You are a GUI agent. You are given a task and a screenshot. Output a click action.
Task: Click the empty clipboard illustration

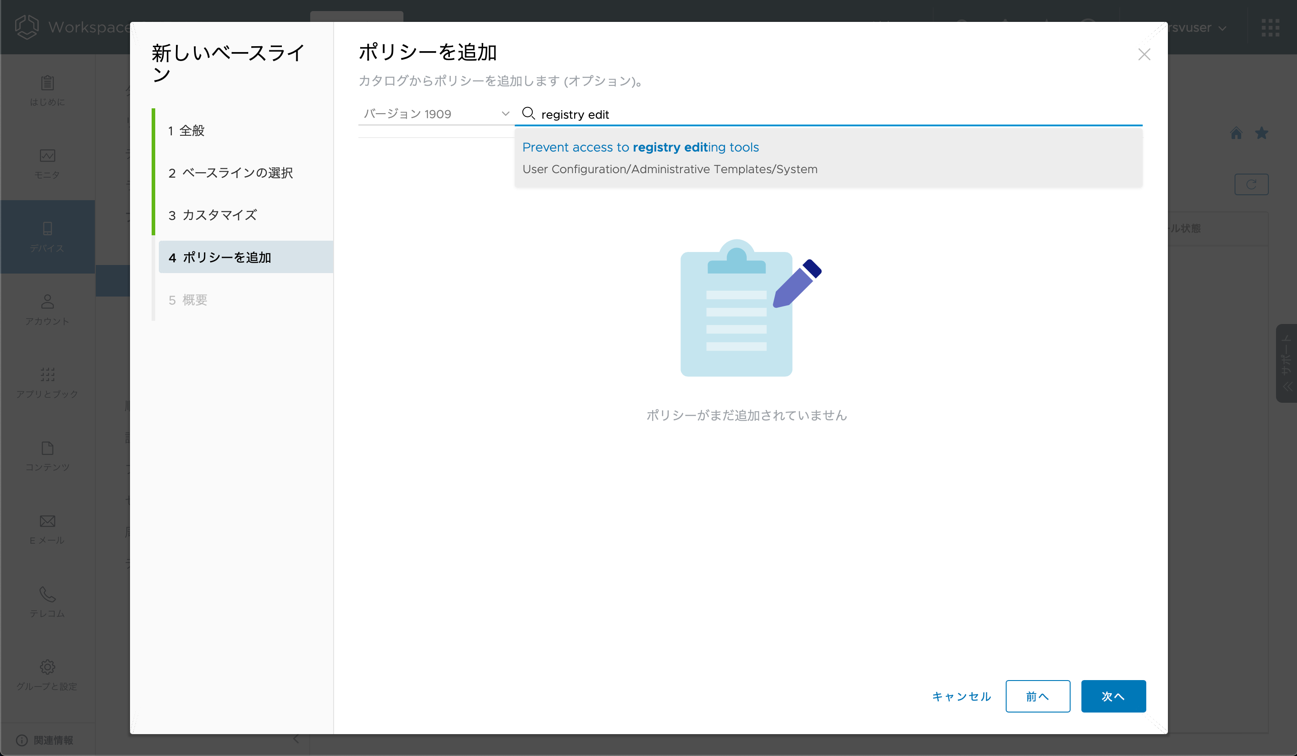coord(750,308)
